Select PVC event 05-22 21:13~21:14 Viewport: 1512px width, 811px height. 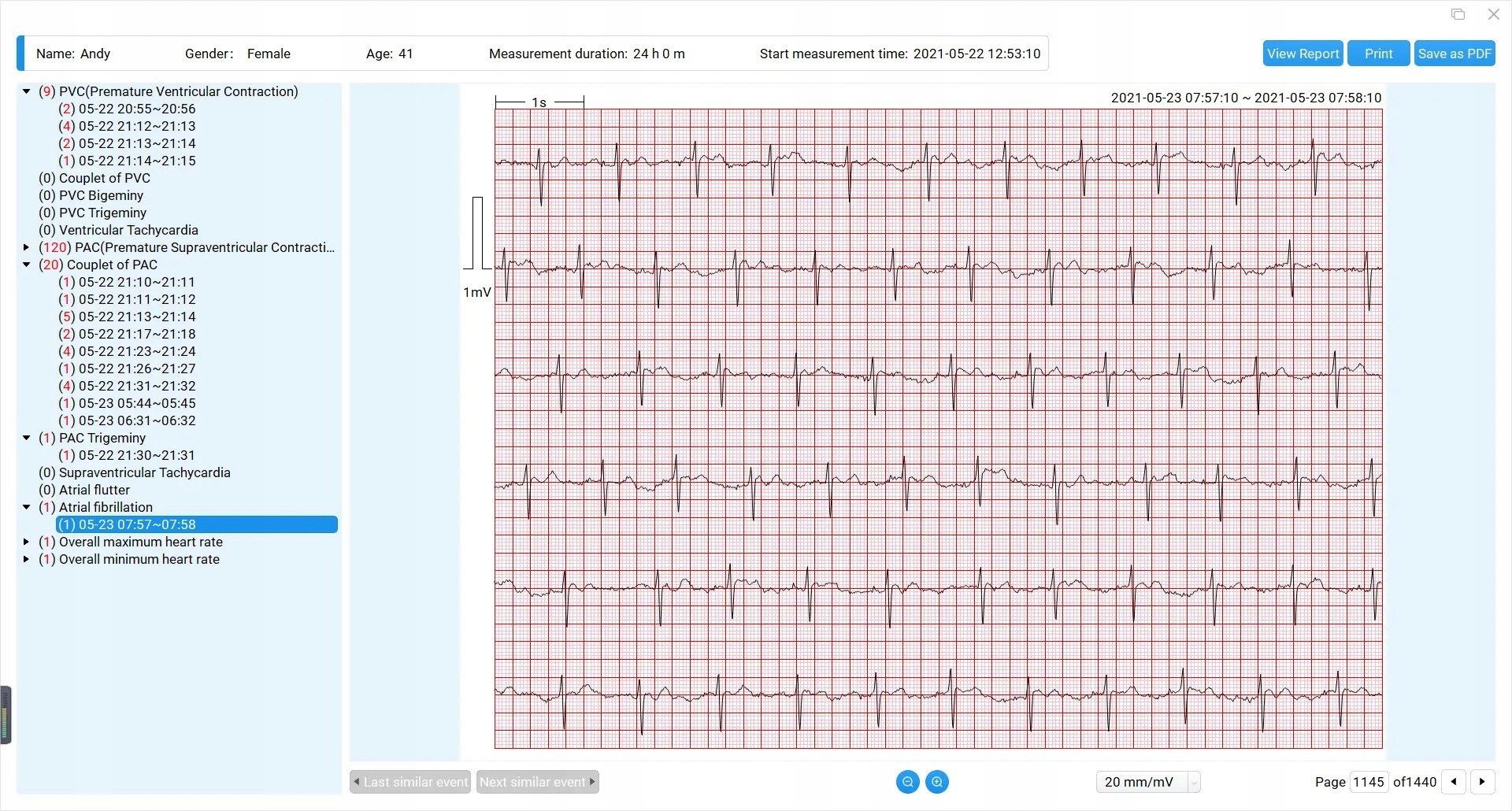point(127,143)
